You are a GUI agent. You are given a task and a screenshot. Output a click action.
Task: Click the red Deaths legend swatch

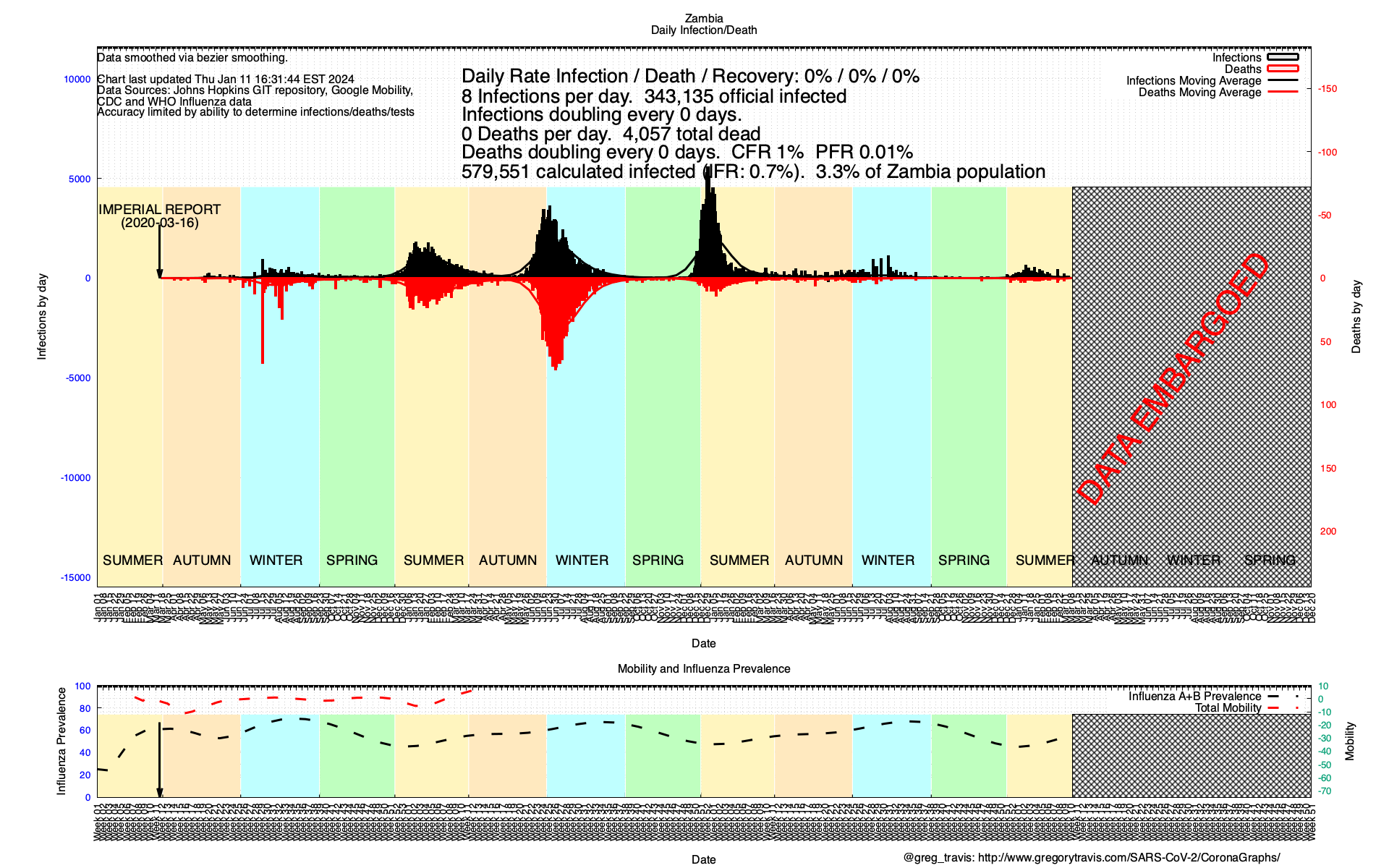pos(1283,69)
